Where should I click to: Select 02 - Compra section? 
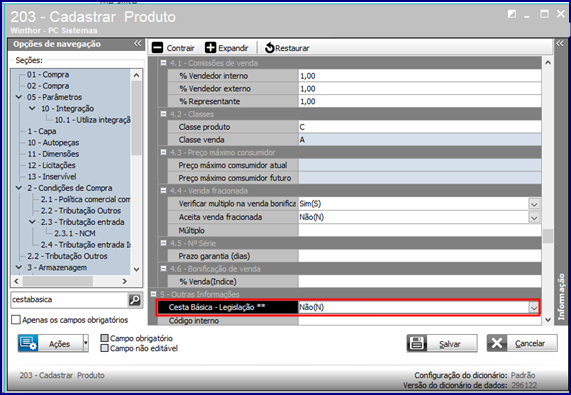tap(48, 86)
